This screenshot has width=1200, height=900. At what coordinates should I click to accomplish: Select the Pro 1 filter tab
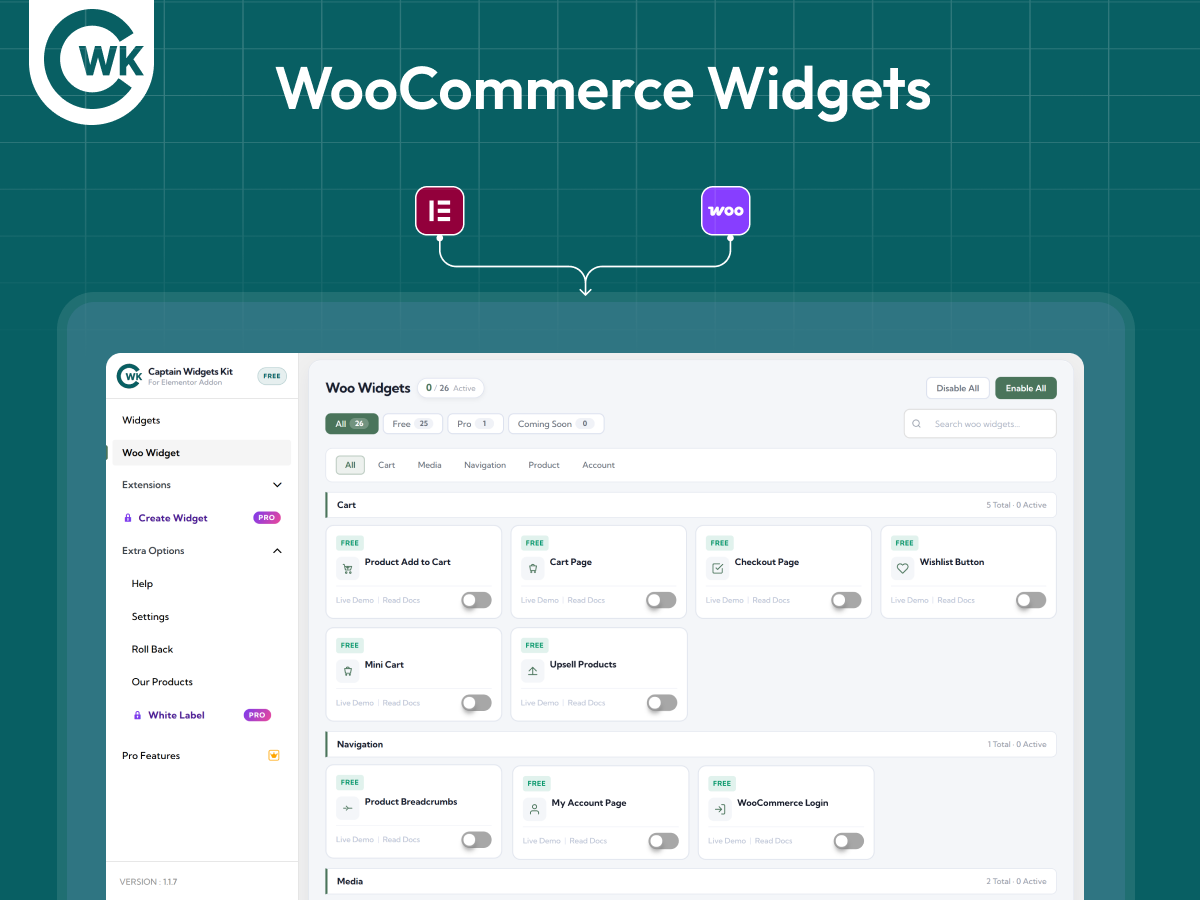click(x=475, y=424)
